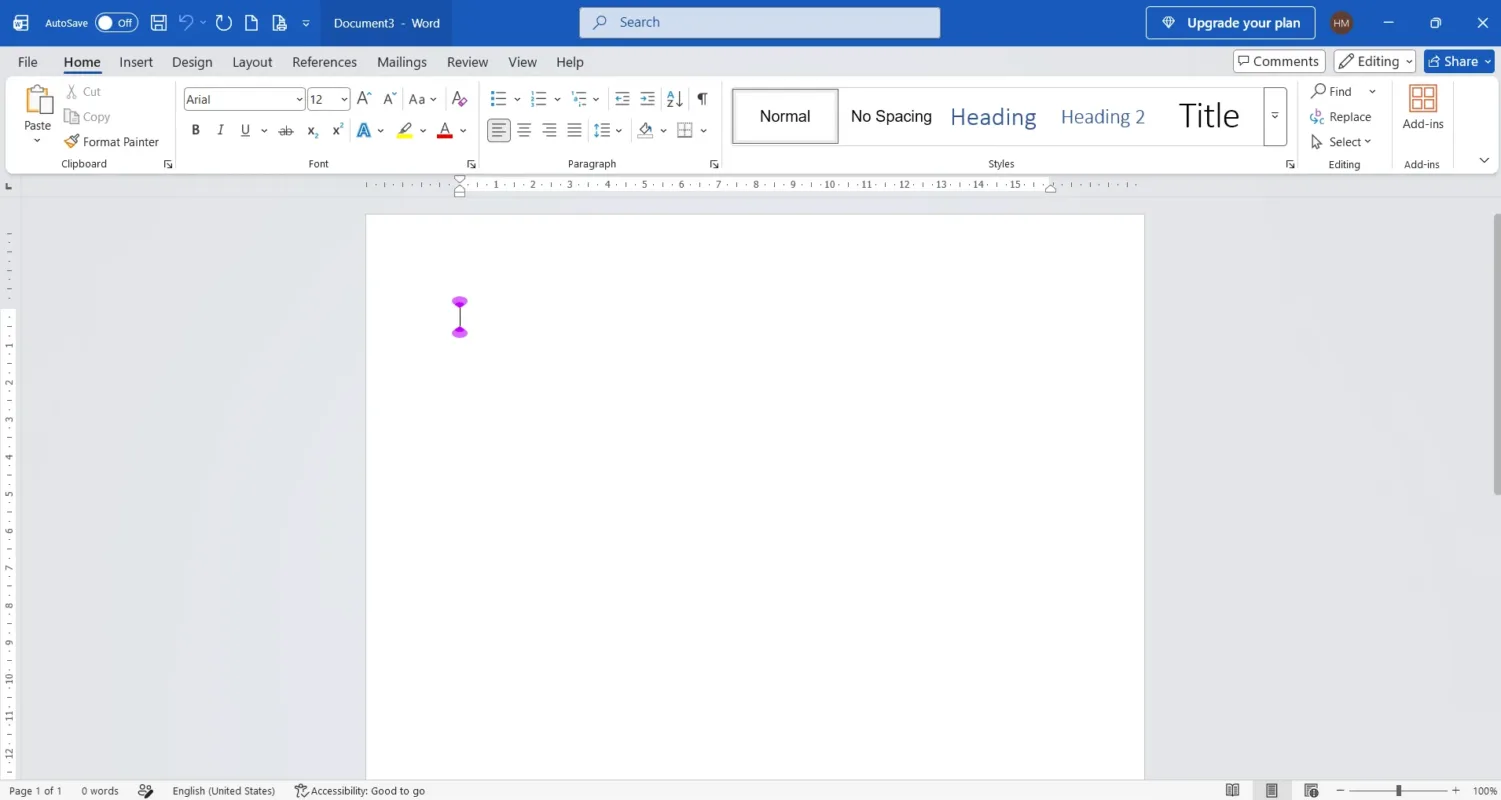Toggle Center alignment

coord(524,130)
